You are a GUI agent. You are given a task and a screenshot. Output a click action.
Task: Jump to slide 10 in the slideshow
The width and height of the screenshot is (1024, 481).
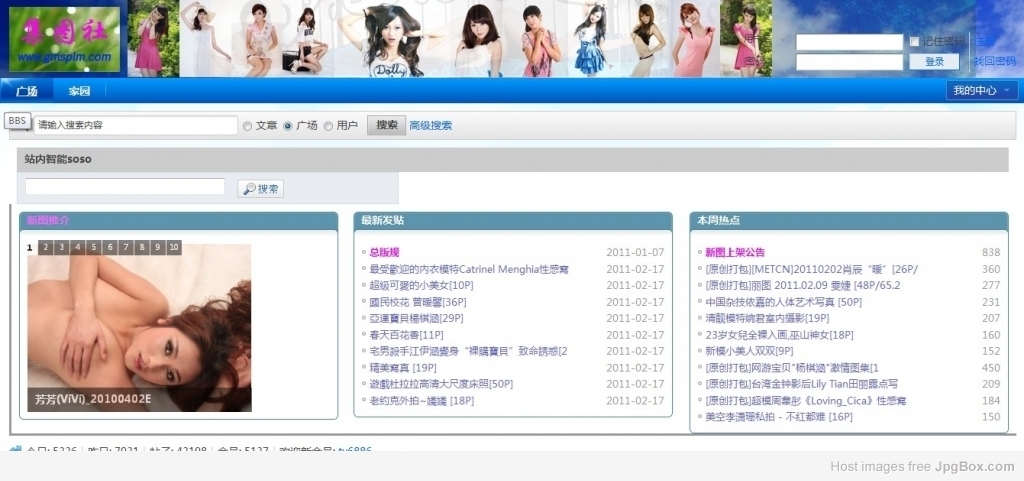pos(174,247)
